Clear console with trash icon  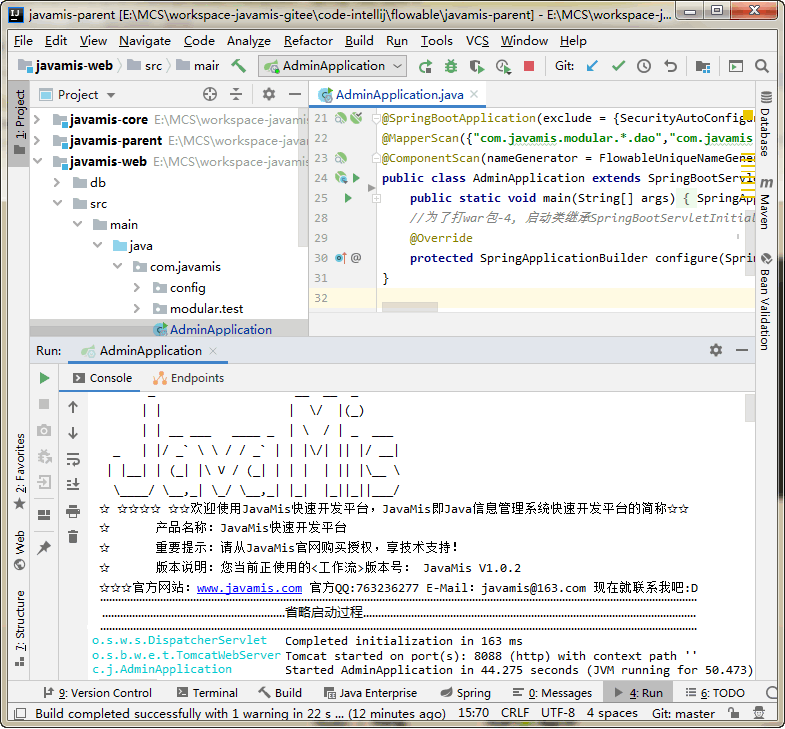point(73,537)
